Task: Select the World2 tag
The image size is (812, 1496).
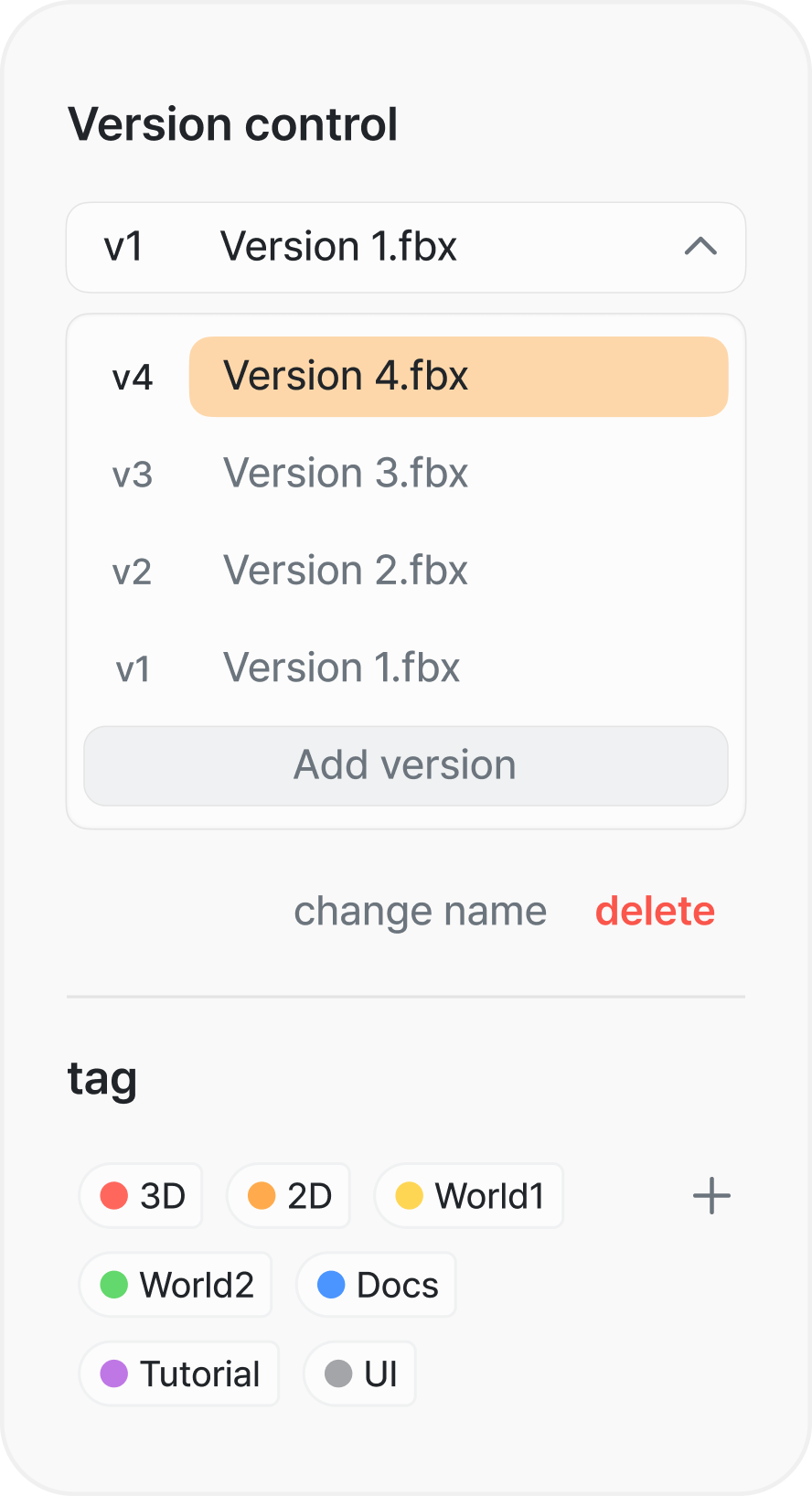Action: pyautogui.click(x=176, y=1285)
